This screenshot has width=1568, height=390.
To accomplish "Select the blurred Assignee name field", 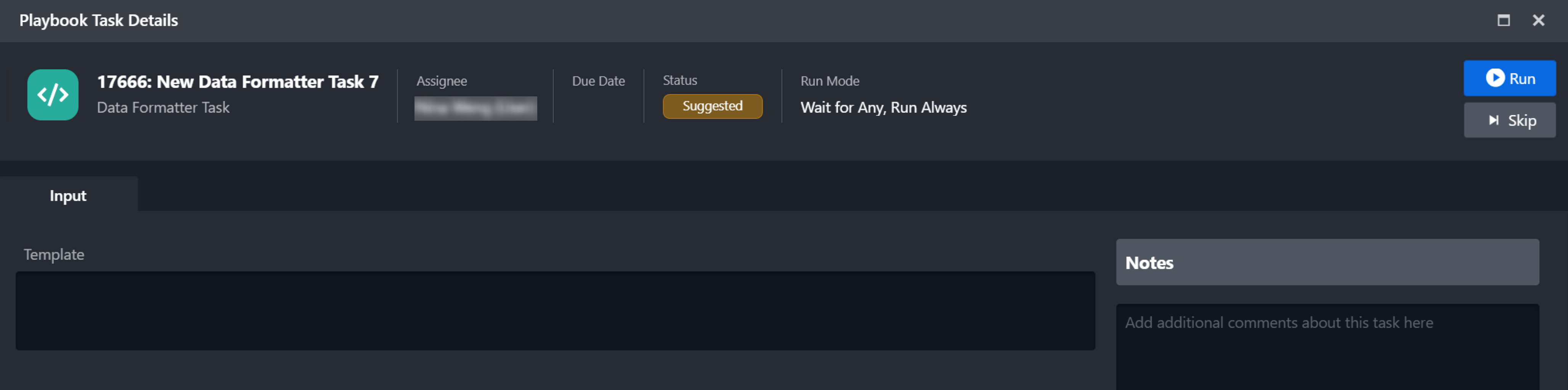I will coord(476,108).
